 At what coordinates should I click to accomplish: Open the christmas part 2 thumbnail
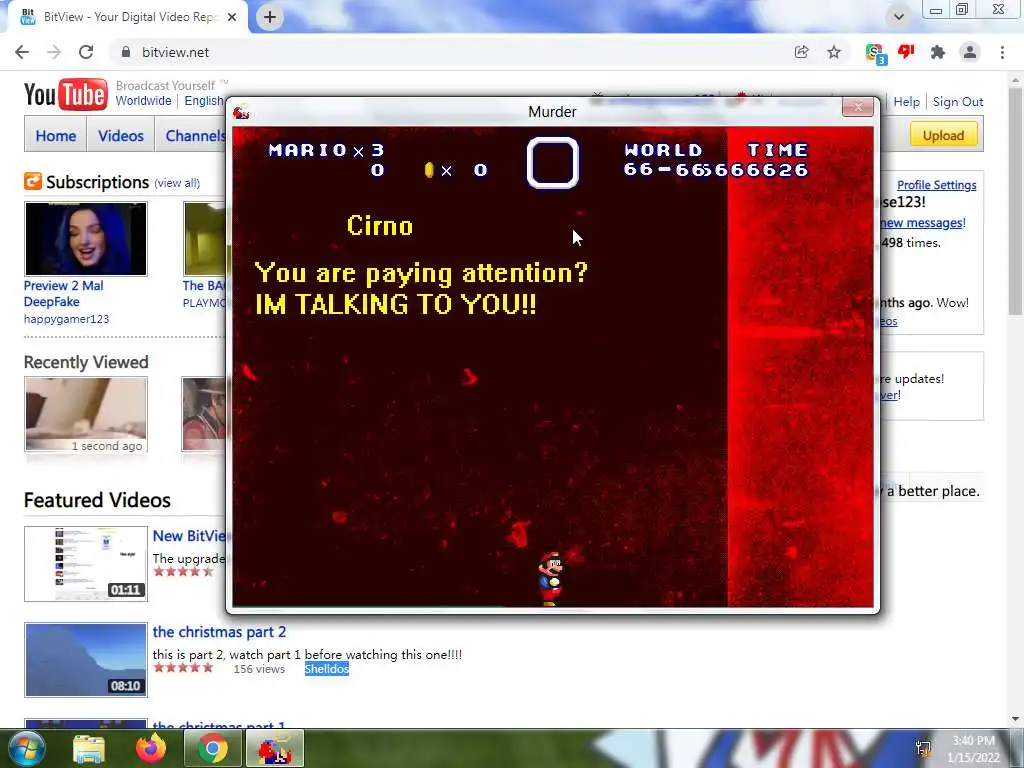coord(86,660)
